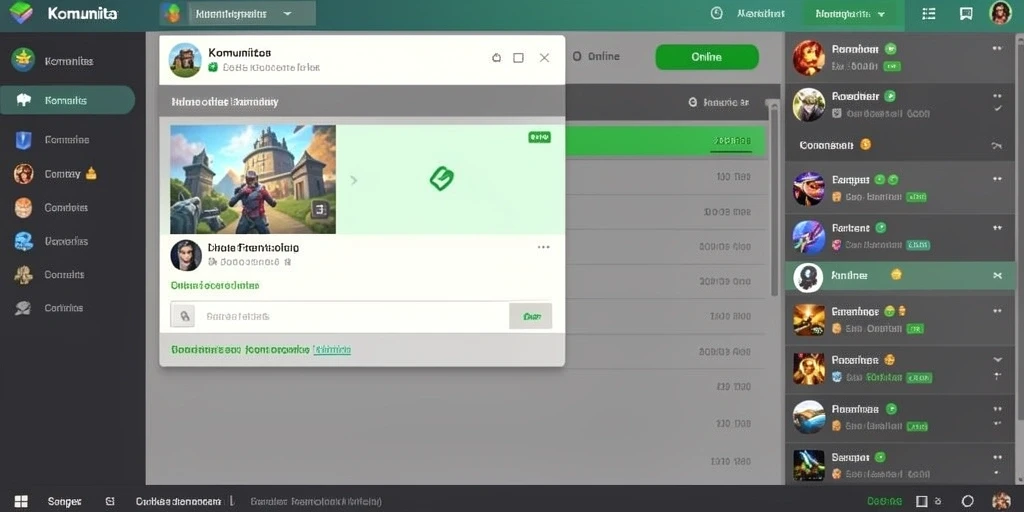The width and height of the screenshot is (1024, 512).
Task: Open the poster's avatar below the thumbnail
Action: [185, 255]
